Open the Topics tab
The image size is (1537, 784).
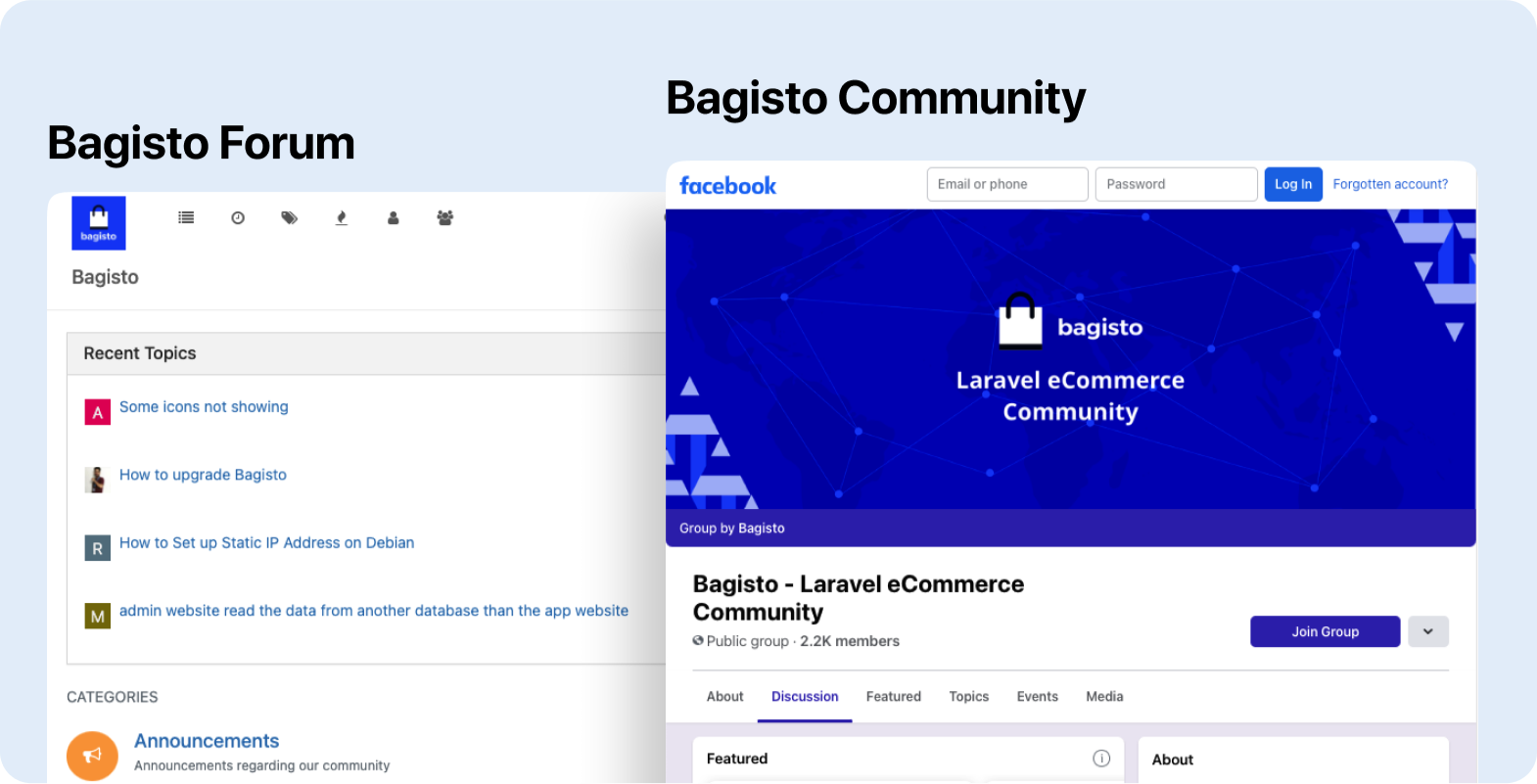(x=969, y=697)
